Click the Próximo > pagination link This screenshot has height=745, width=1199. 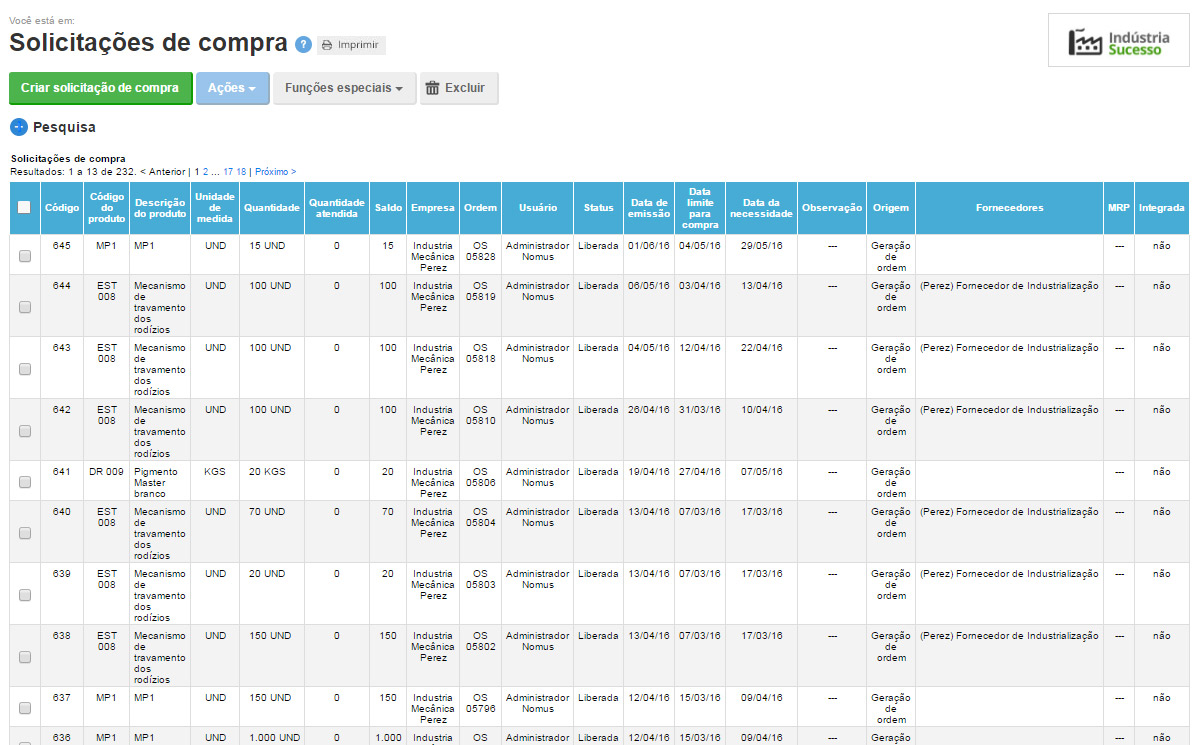point(275,172)
